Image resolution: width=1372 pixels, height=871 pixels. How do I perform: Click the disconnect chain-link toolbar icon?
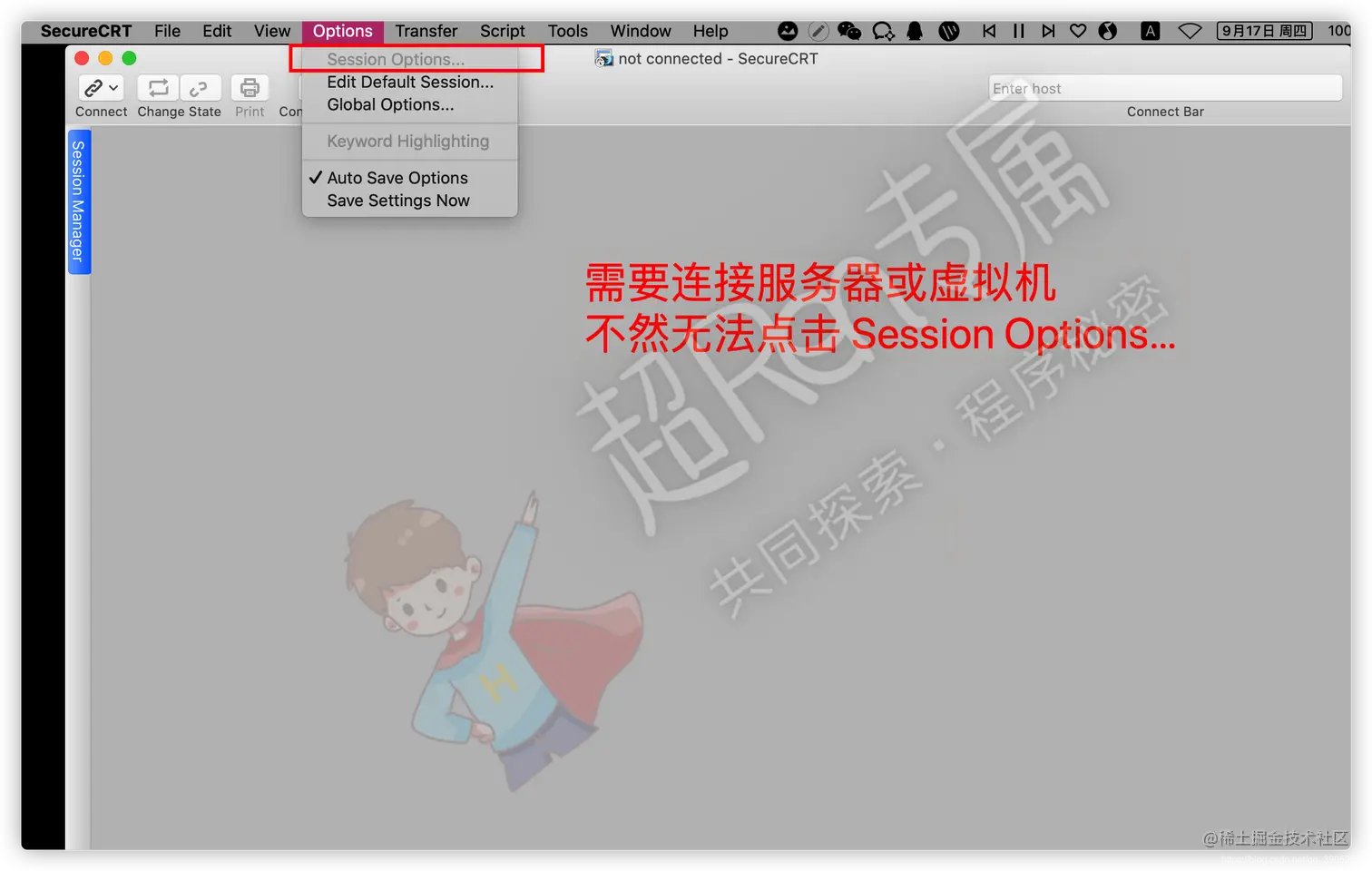tap(199, 88)
